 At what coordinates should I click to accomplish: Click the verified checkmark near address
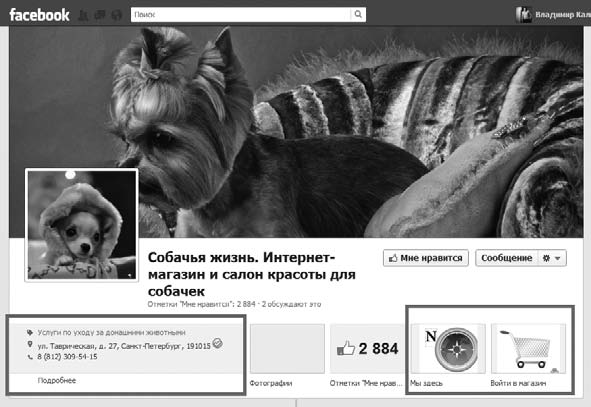(x=217, y=343)
